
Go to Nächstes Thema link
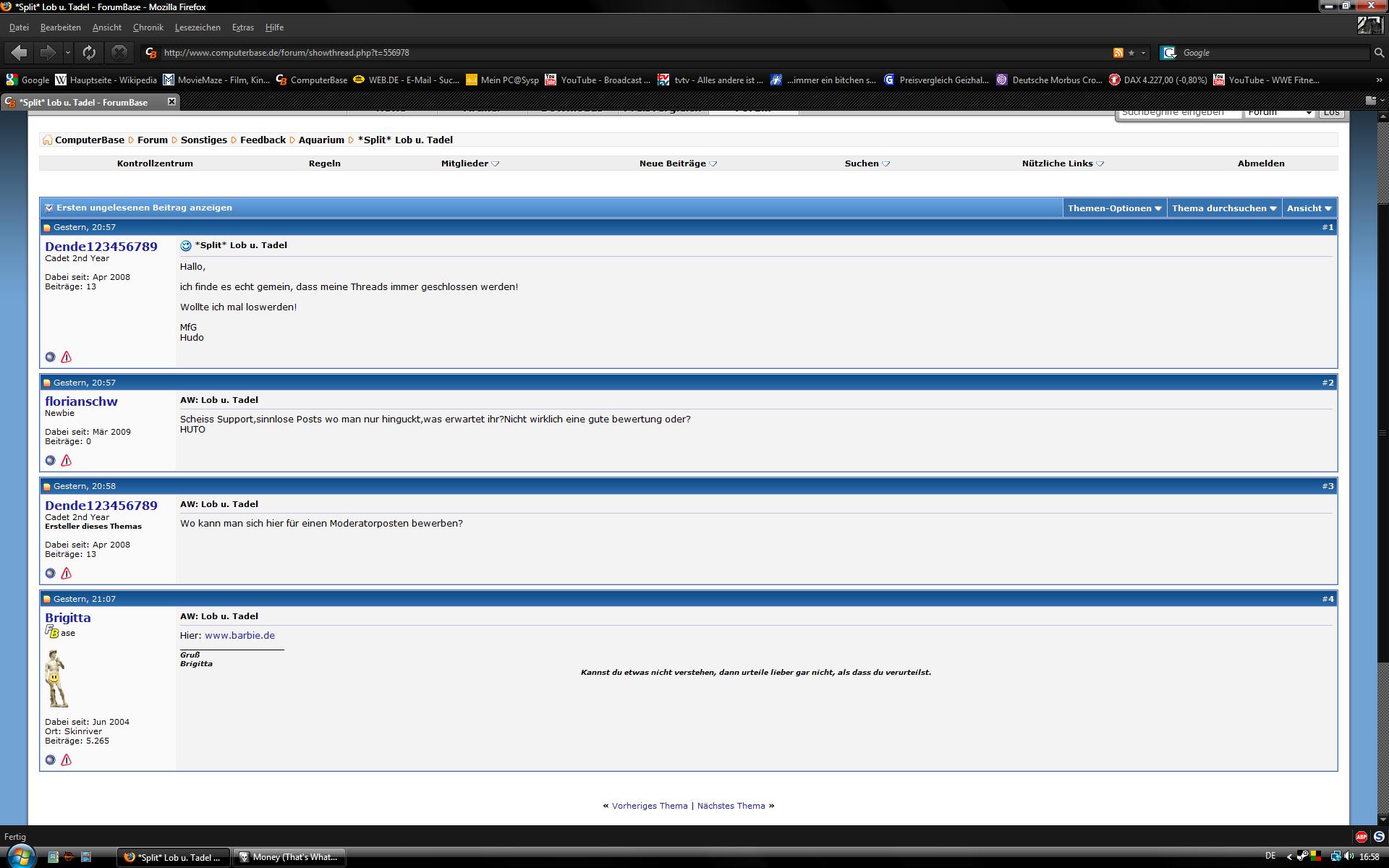731,806
